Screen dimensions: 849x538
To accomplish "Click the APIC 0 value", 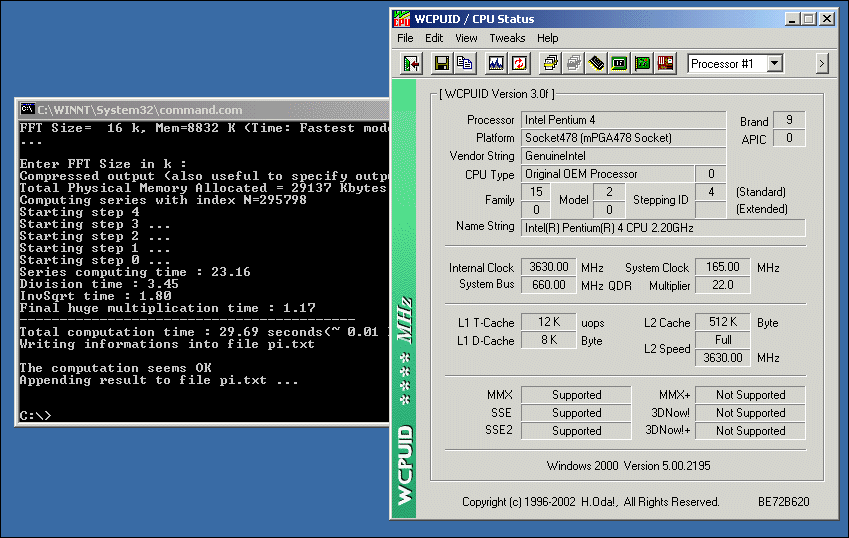I will pos(789,137).
